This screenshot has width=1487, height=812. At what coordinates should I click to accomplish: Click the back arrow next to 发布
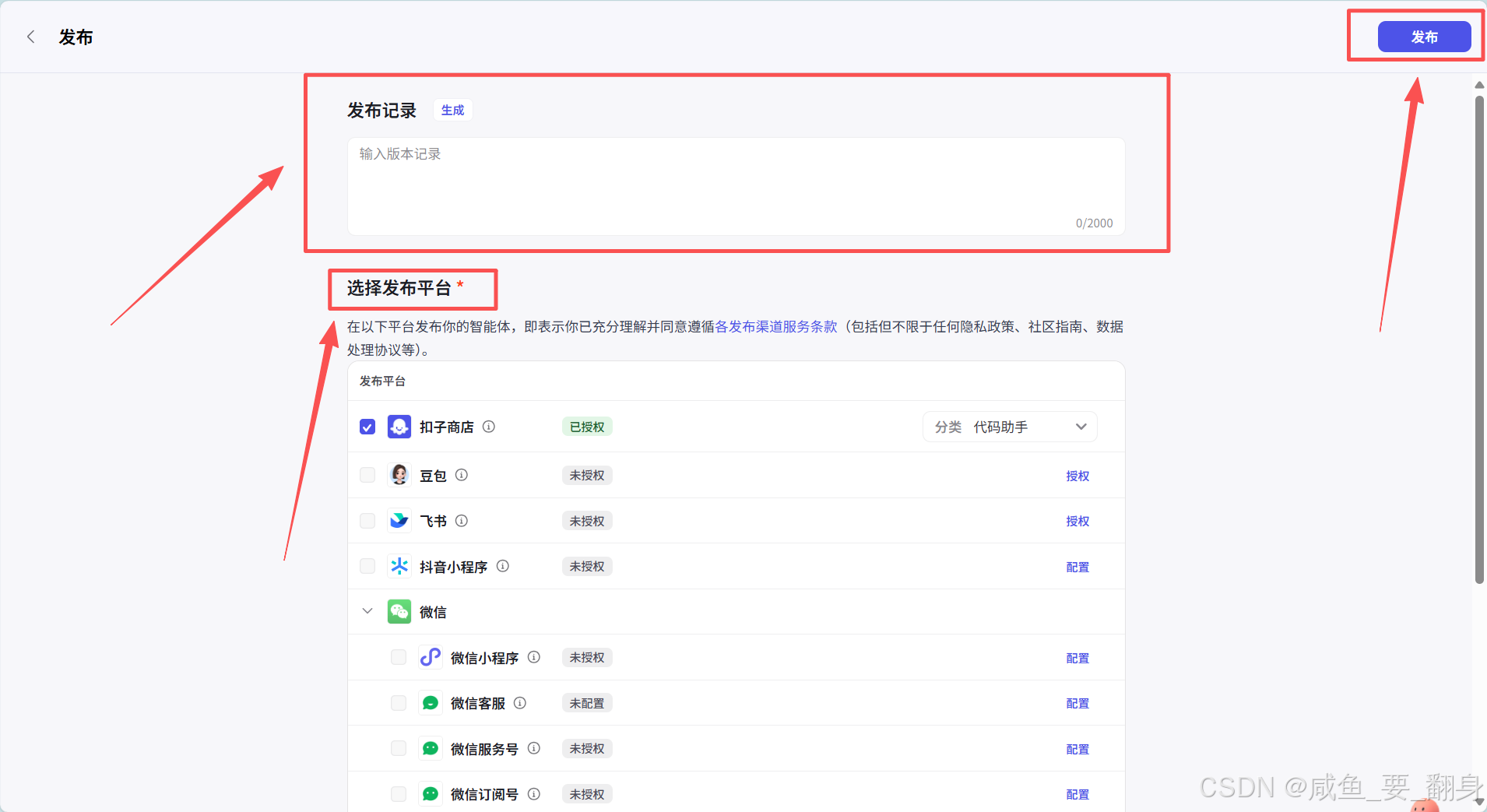31,37
